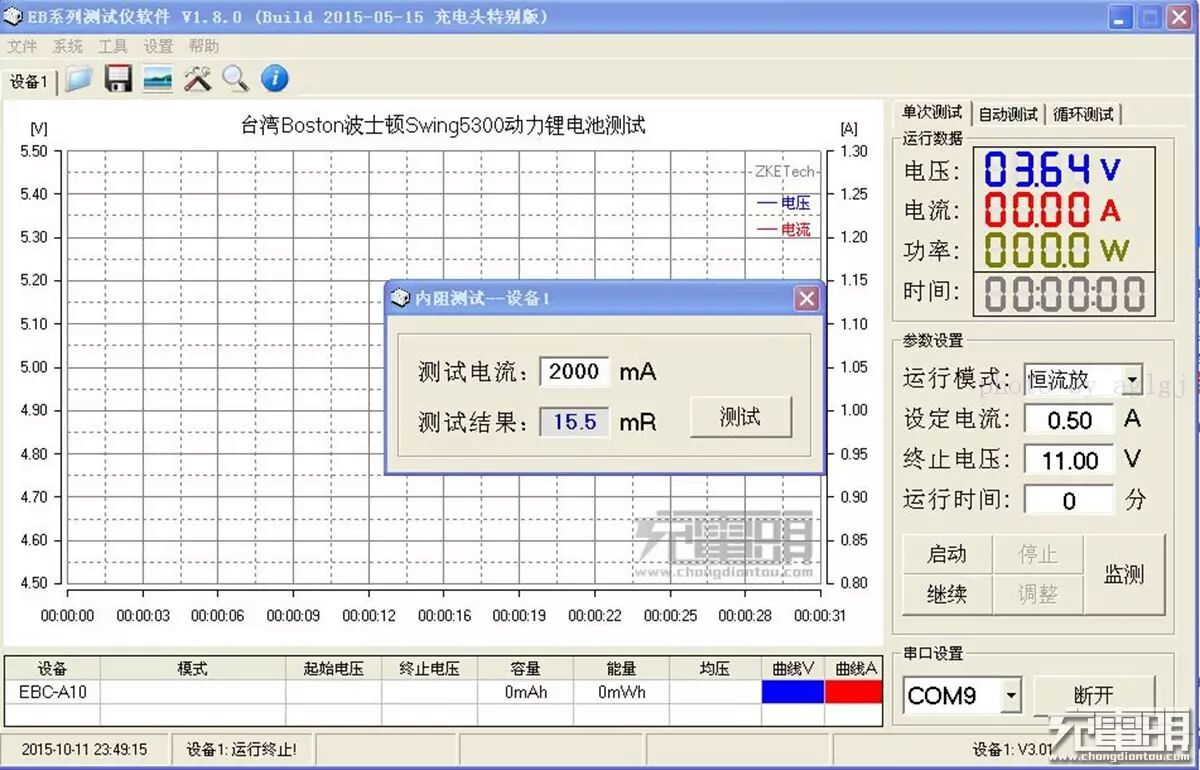
Task: Open the 文件 menu
Action: pos(22,46)
